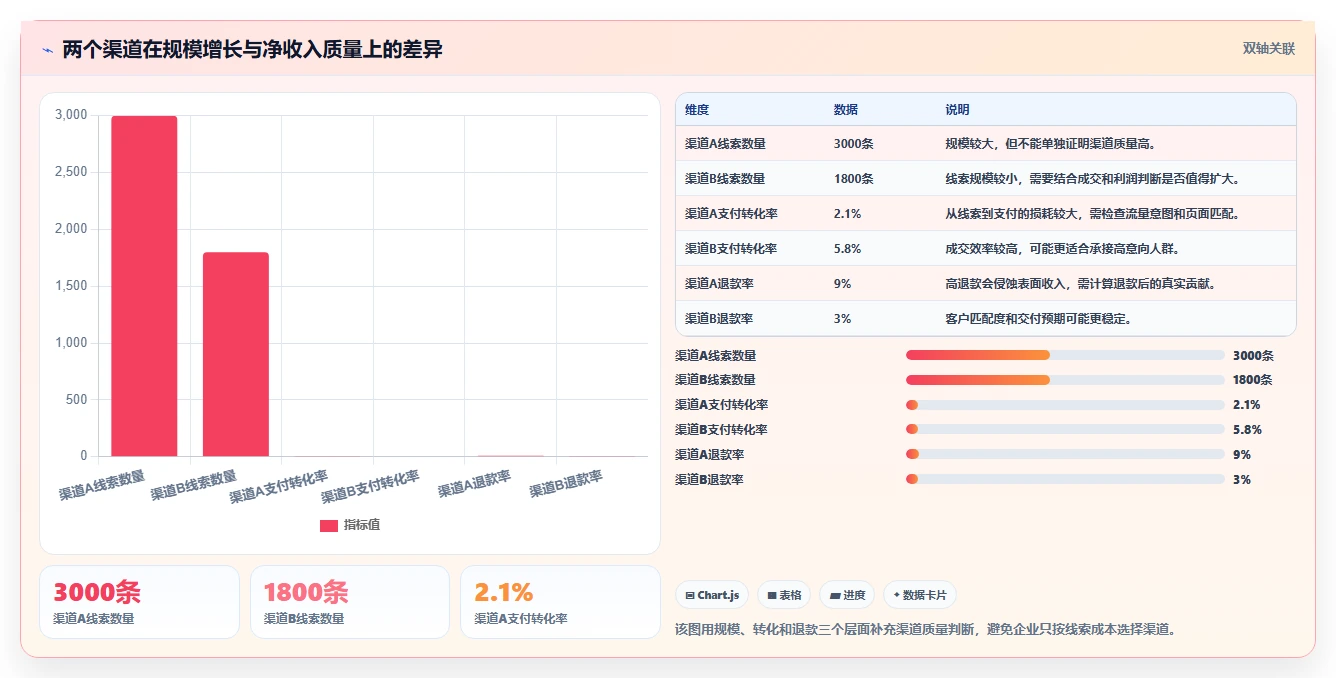Click the 3,000 y-axis tick label
Viewport: 1336px width, 678px height.
click(x=71, y=115)
